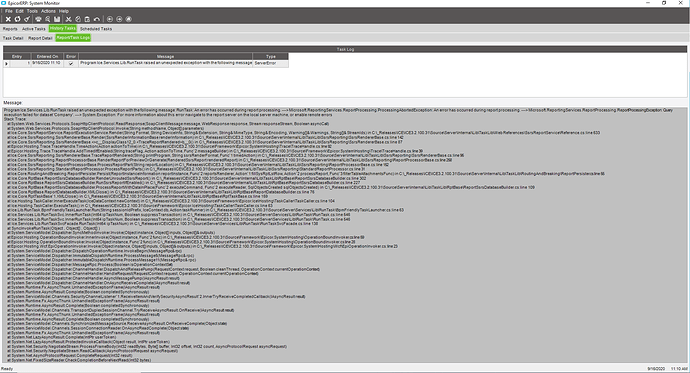Open the Edit menu
This screenshot has height=373, width=690.
(20, 11)
